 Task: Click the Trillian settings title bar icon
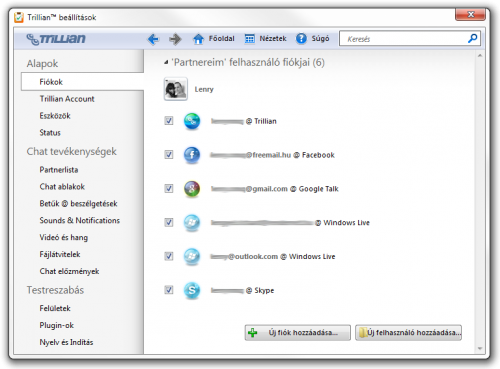[19, 17]
